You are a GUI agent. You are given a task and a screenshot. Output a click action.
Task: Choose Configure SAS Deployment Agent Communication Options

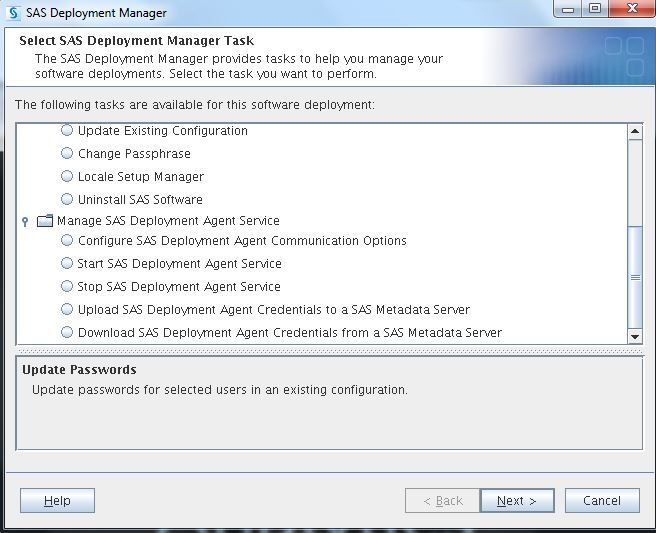[x=67, y=241]
